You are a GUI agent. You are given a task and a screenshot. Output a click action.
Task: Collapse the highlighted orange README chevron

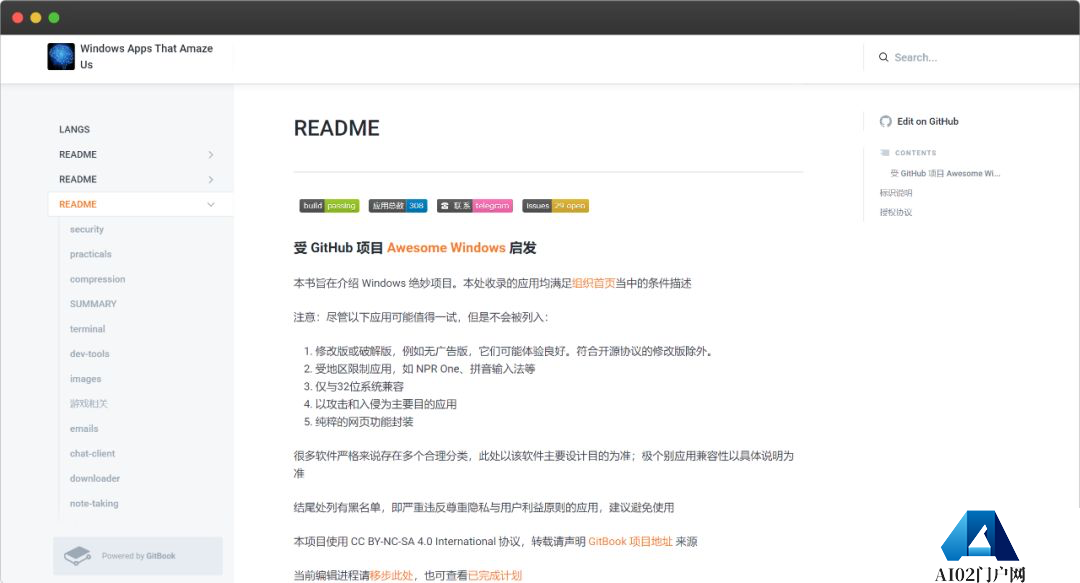(x=211, y=204)
